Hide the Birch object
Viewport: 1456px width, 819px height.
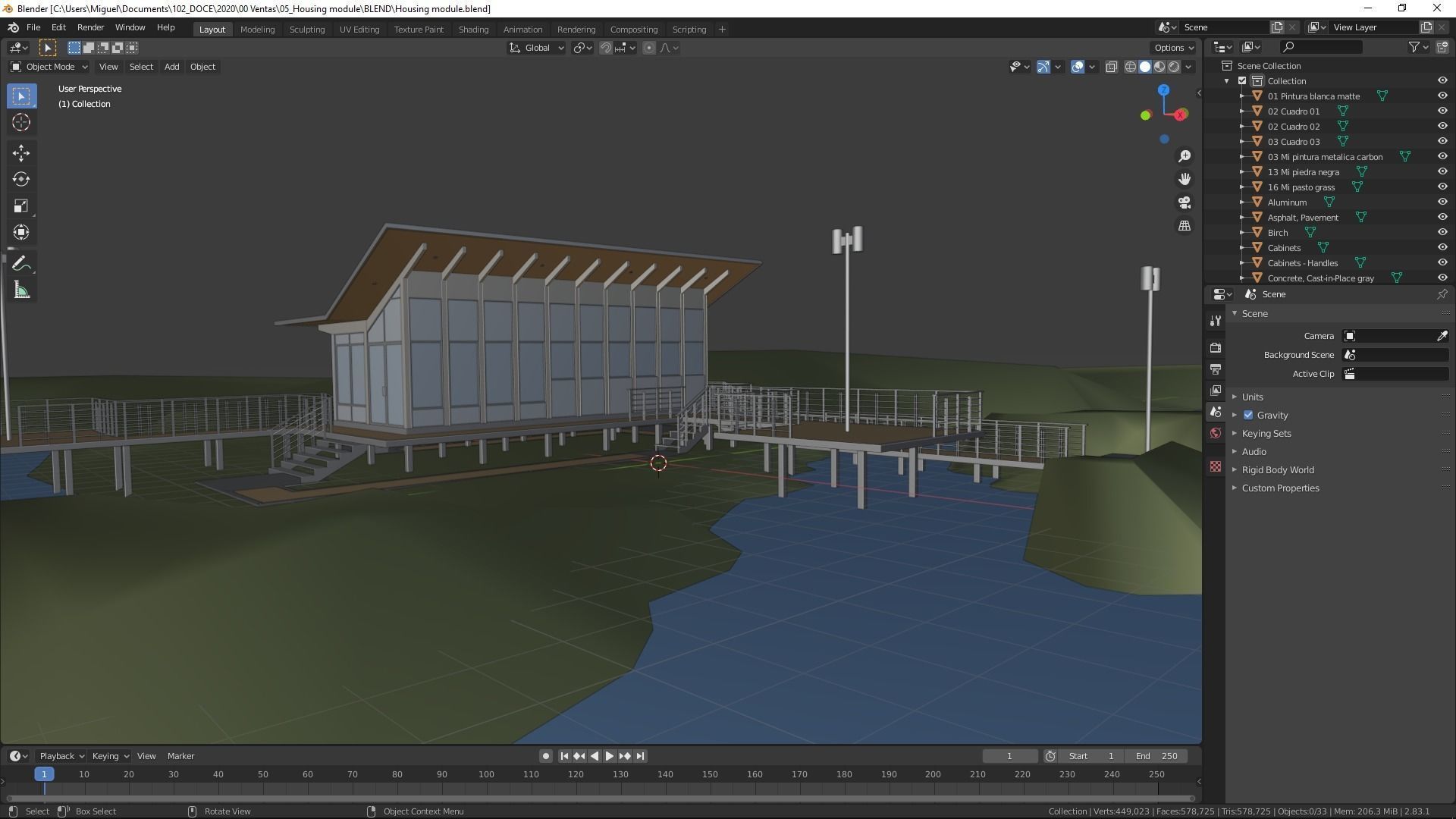coord(1442,233)
